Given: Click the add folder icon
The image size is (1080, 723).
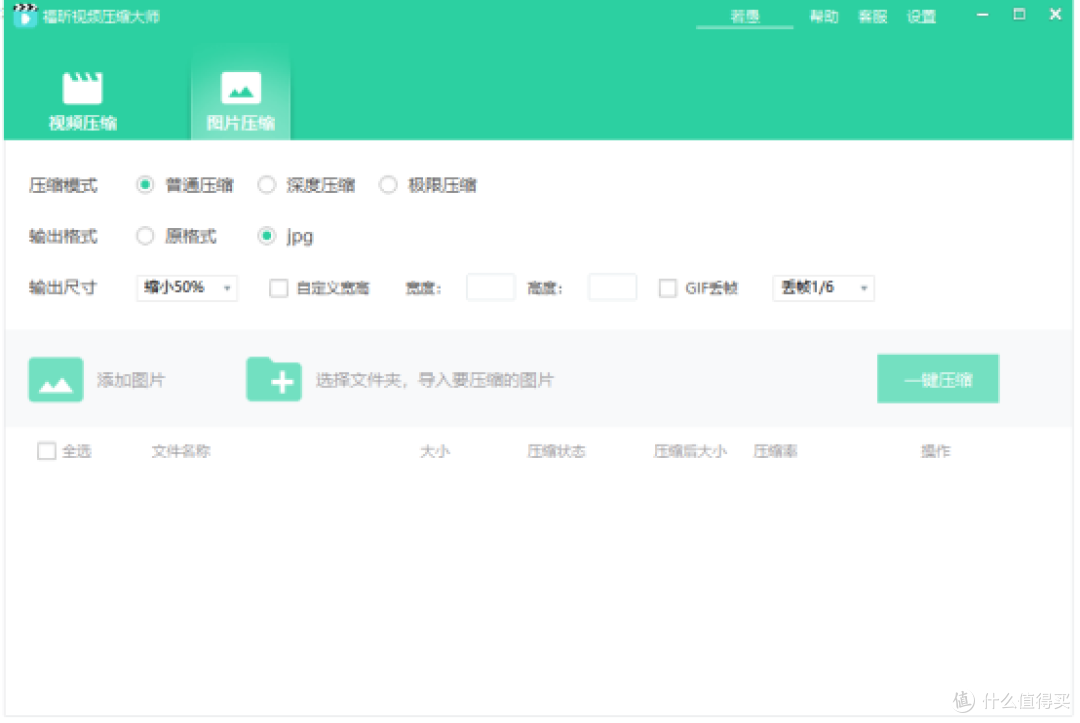Looking at the screenshot, I should 274,379.
